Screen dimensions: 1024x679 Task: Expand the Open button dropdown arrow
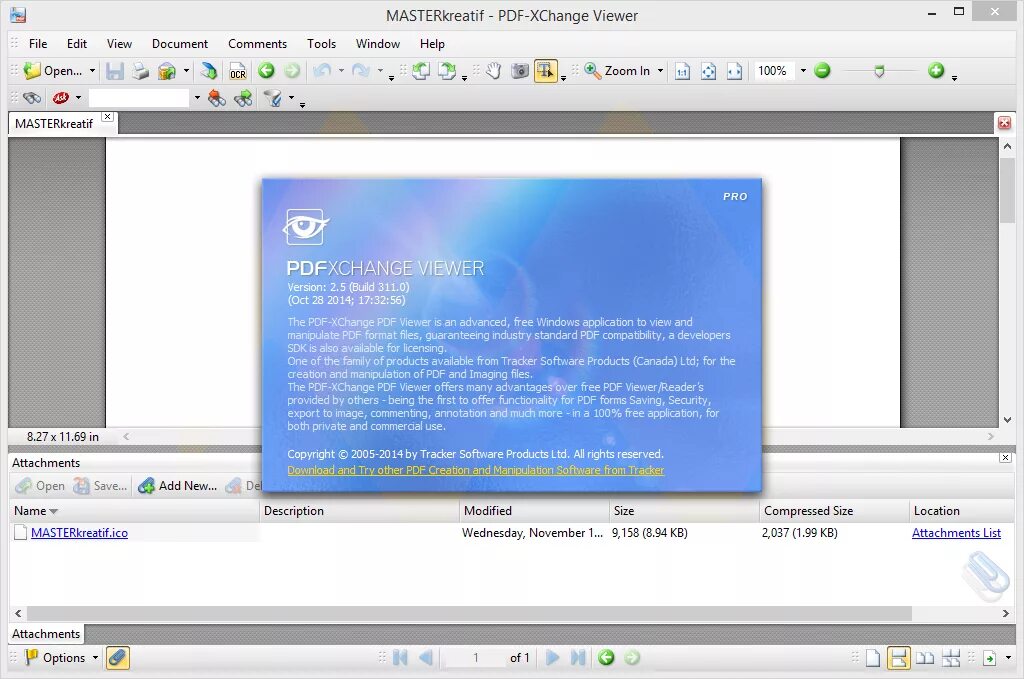click(92, 71)
